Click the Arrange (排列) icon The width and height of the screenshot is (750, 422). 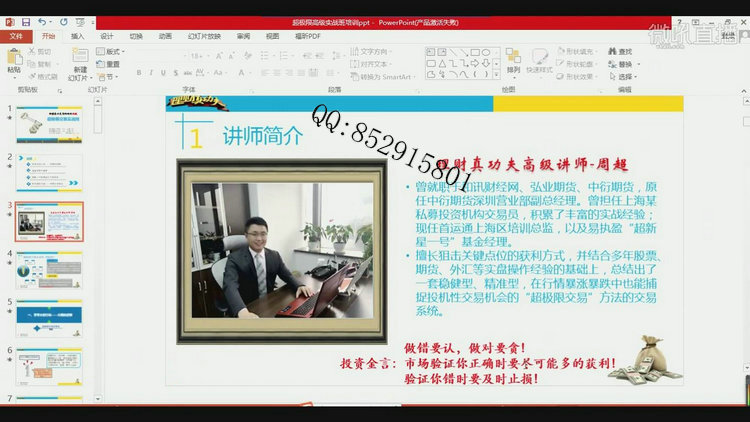click(x=513, y=57)
